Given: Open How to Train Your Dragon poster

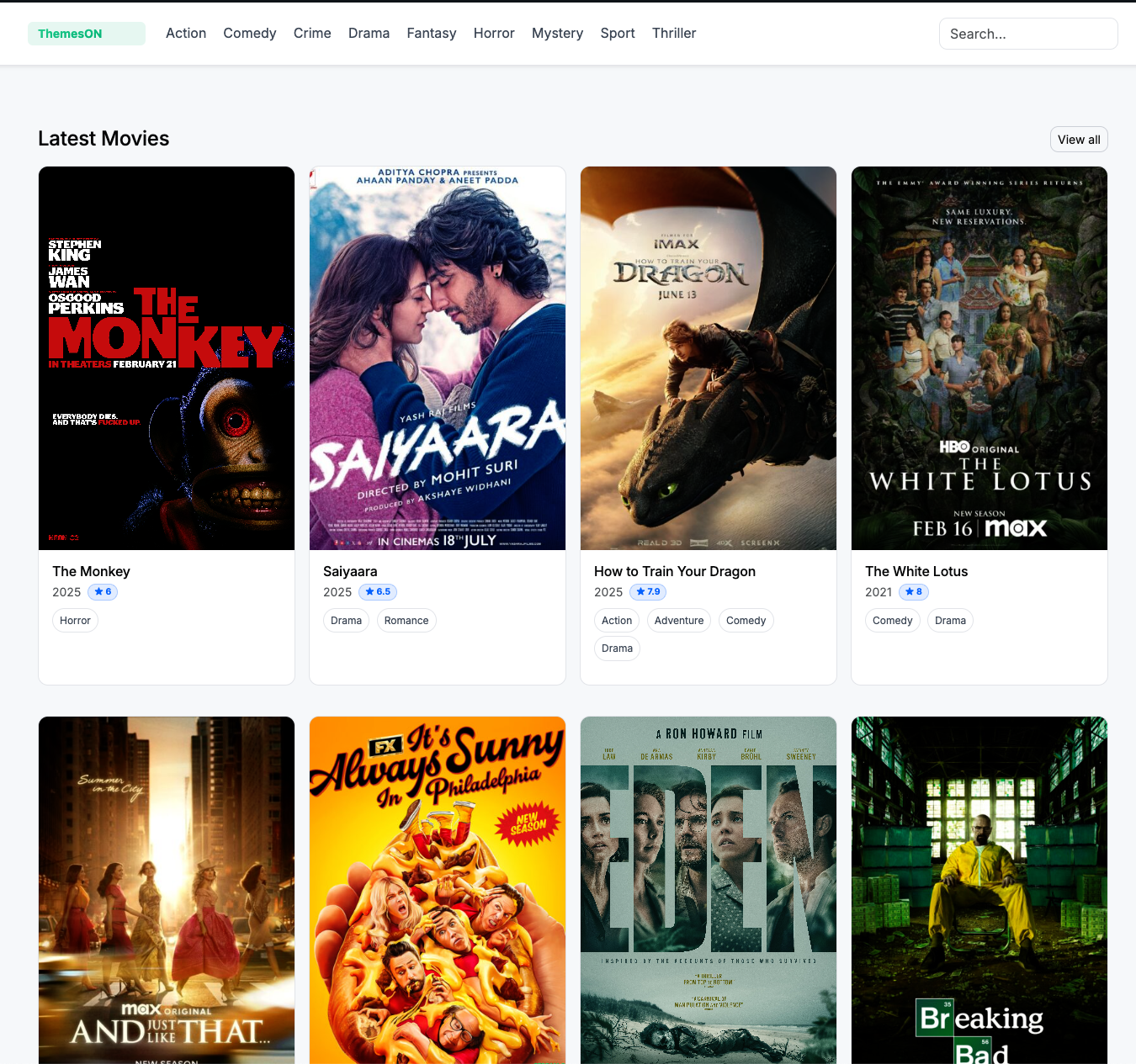Looking at the screenshot, I should 709,358.
